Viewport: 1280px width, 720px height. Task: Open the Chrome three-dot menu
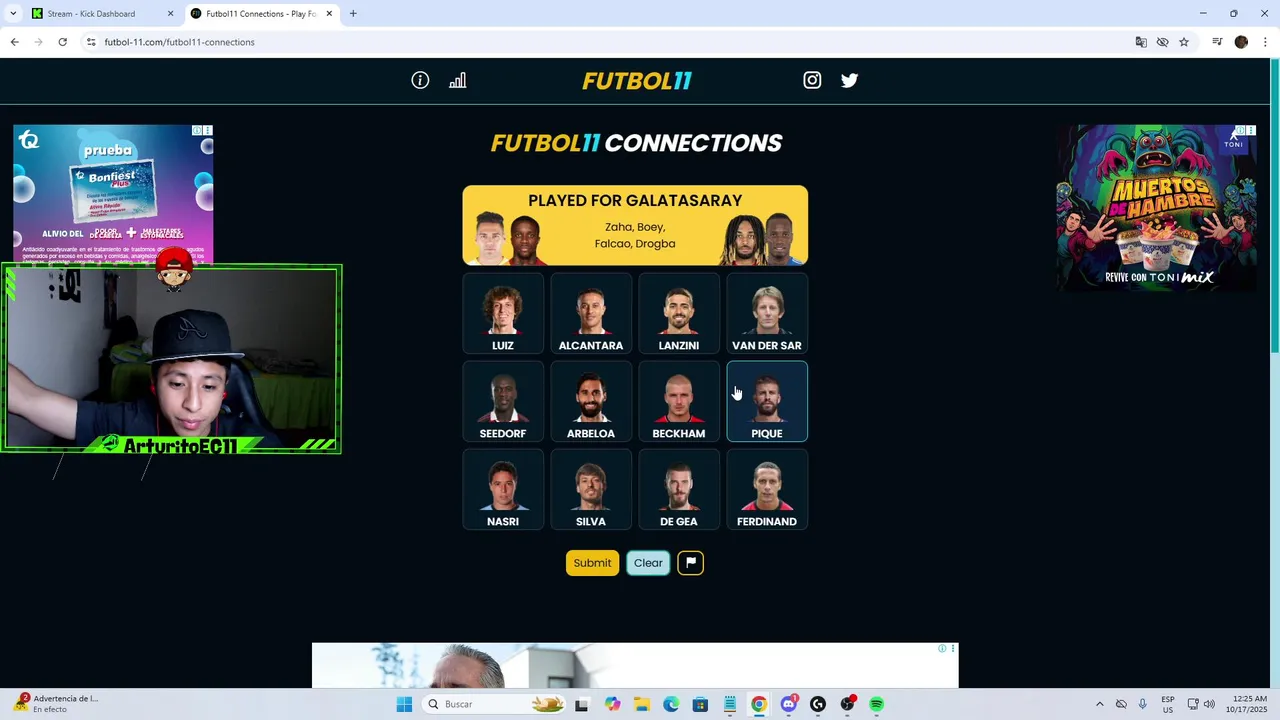[x=1266, y=42]
